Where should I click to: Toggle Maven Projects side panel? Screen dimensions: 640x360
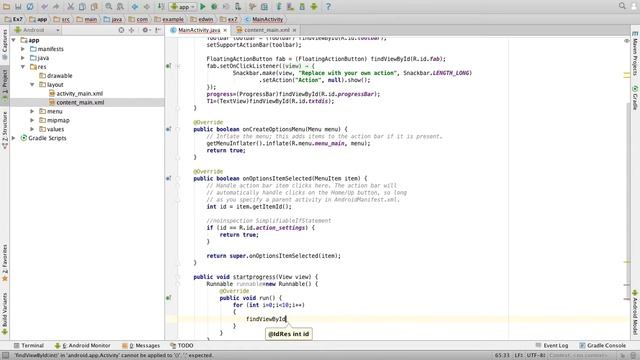pyautogui.click(x=635, y=53)
